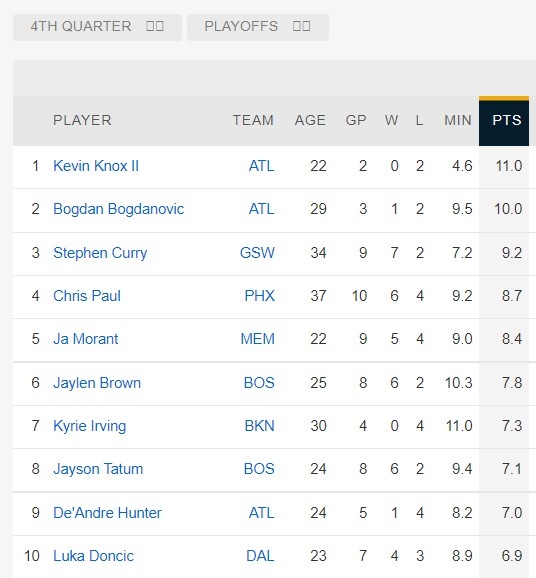Open MEM team page link
The image size is (536, 578).
pyautogui.click(x=258, y=339)
